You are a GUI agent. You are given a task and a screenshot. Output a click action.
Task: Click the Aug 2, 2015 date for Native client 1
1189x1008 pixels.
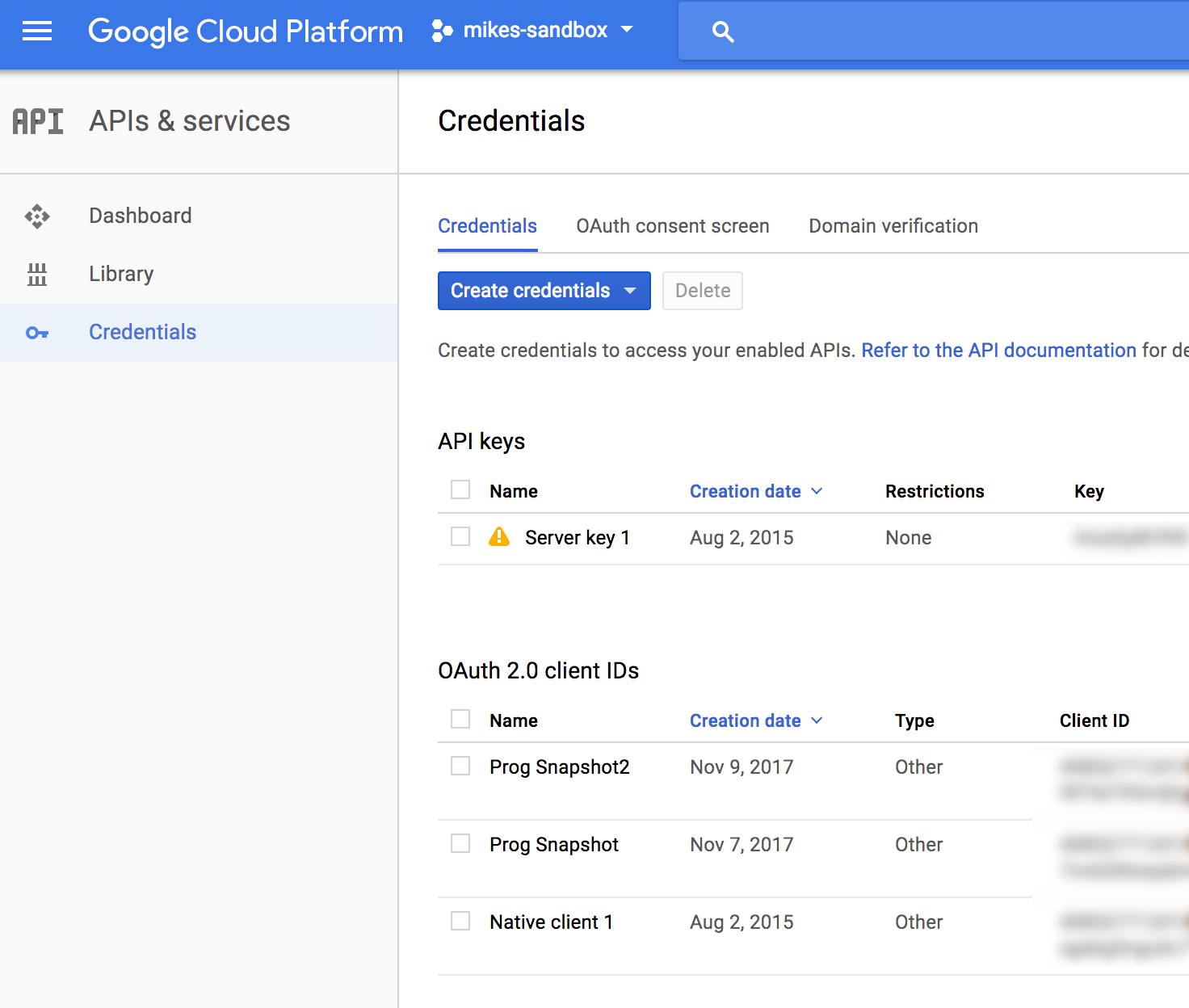click(x=742, y=922)
